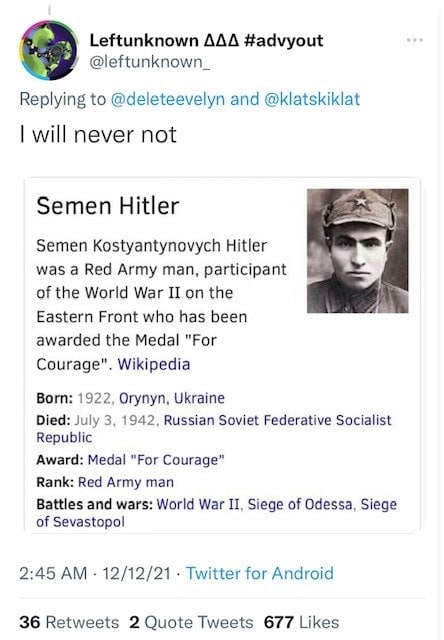Open the Red Army man rank link
This screenshot has width=444, height=640.
coord(126,482)
